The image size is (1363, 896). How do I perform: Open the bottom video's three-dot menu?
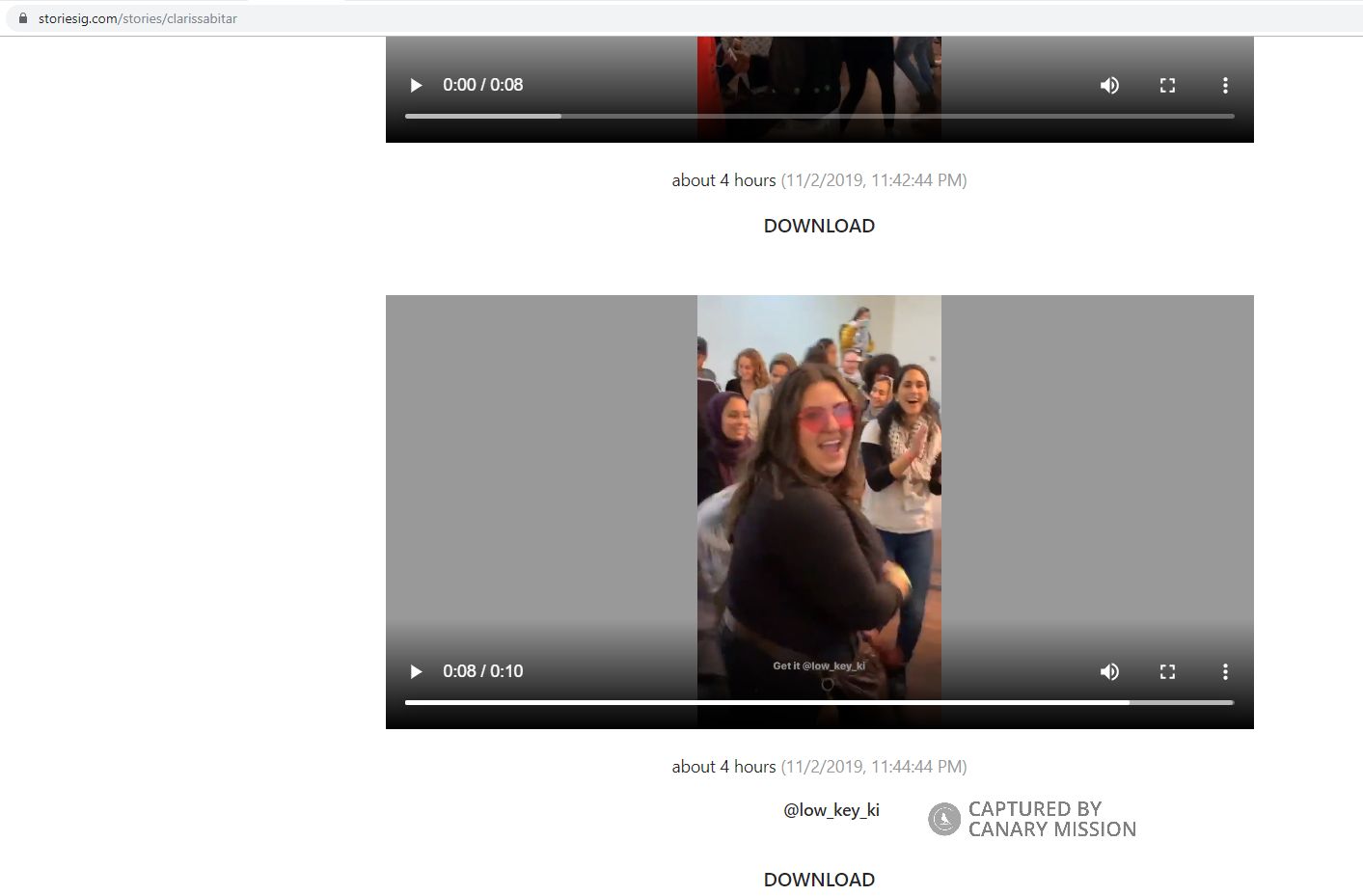pos(1225,671)
